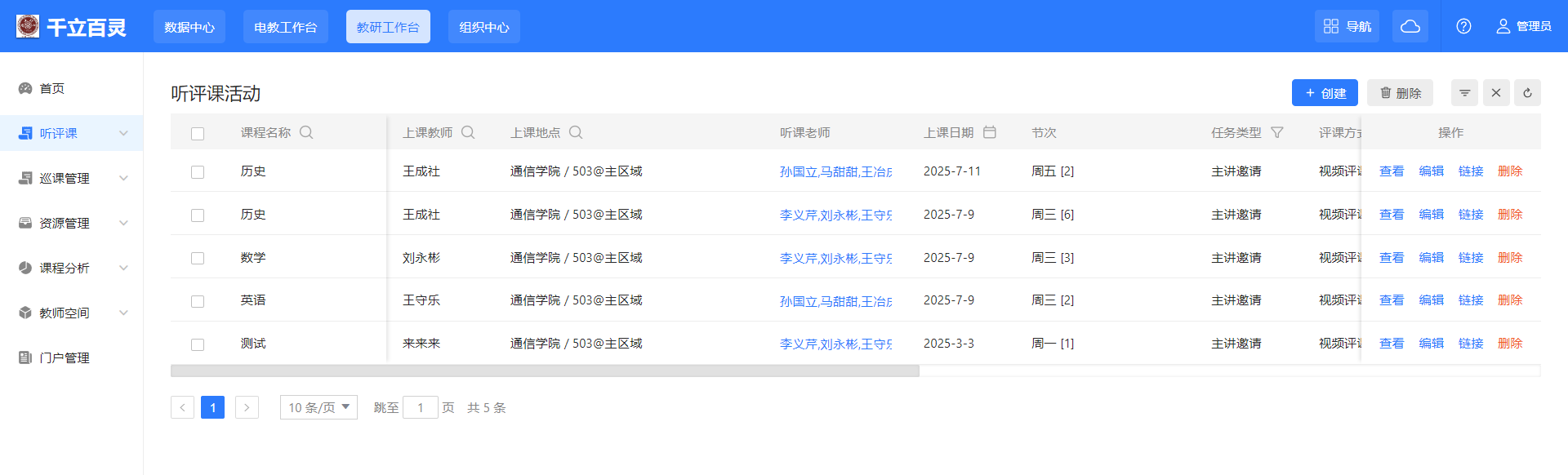Click the horizontal scrollbar under the table

[x=545, y=371]
